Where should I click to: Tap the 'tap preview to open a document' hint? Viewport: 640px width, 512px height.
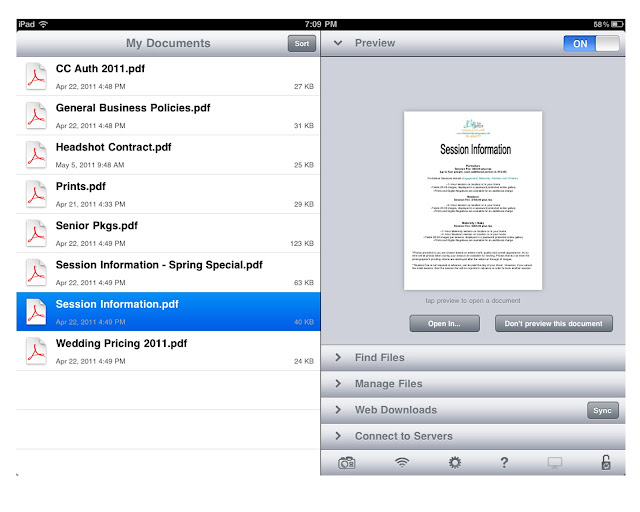pos(473,301)
